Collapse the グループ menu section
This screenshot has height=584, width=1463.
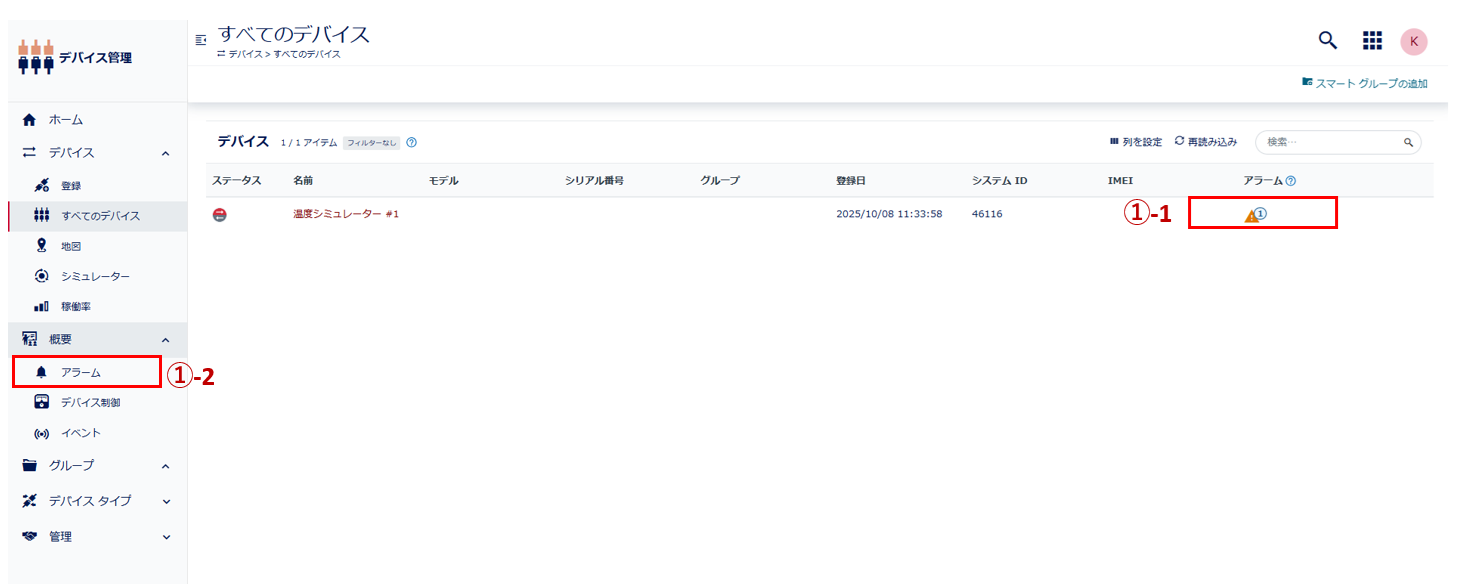[x=165, y=466]
